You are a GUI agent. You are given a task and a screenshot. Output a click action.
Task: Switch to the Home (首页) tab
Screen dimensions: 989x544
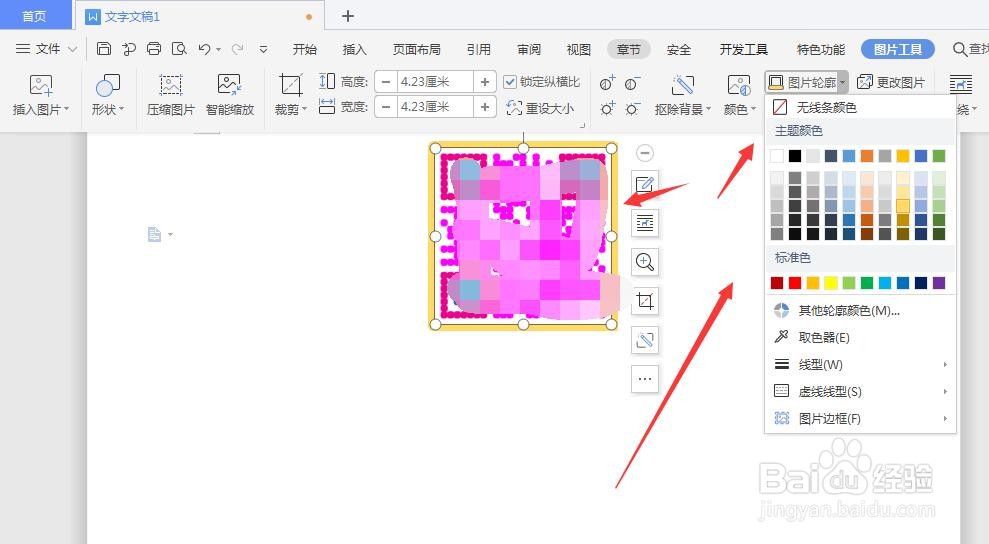click(35, 16)
